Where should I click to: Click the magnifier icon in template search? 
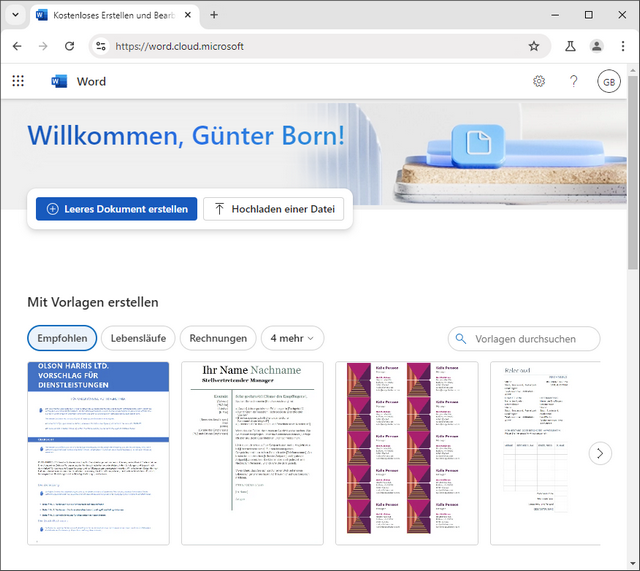click(x=461, y=339)
